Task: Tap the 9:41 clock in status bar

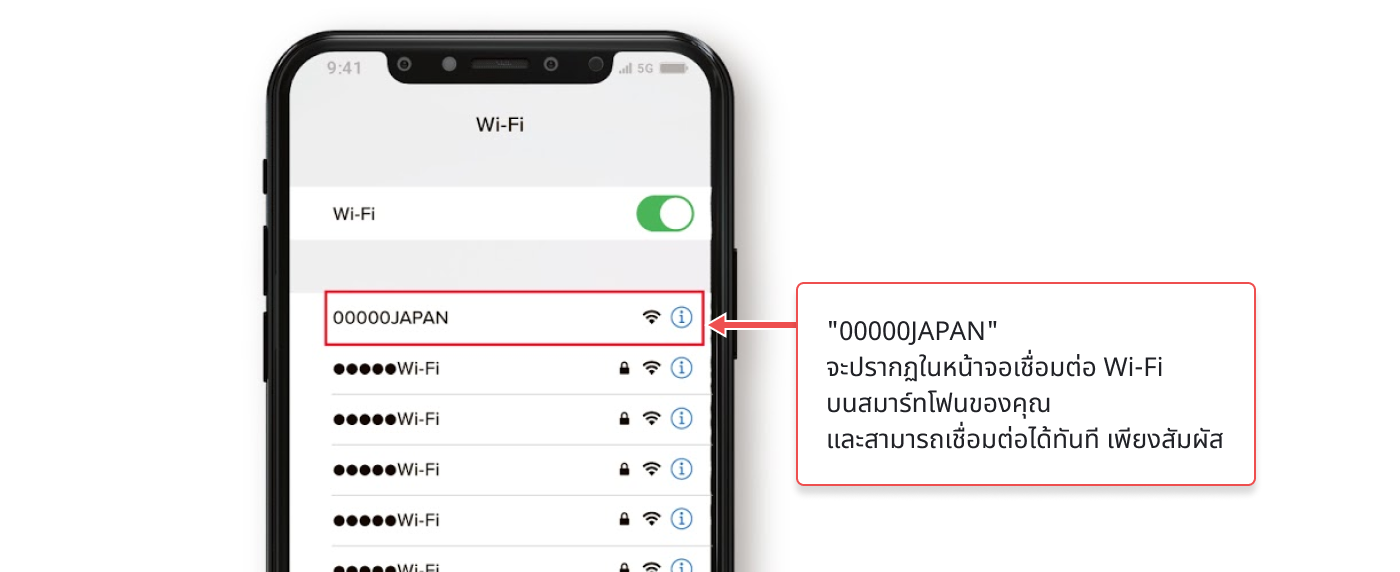Action: click(x=345, y=68)
